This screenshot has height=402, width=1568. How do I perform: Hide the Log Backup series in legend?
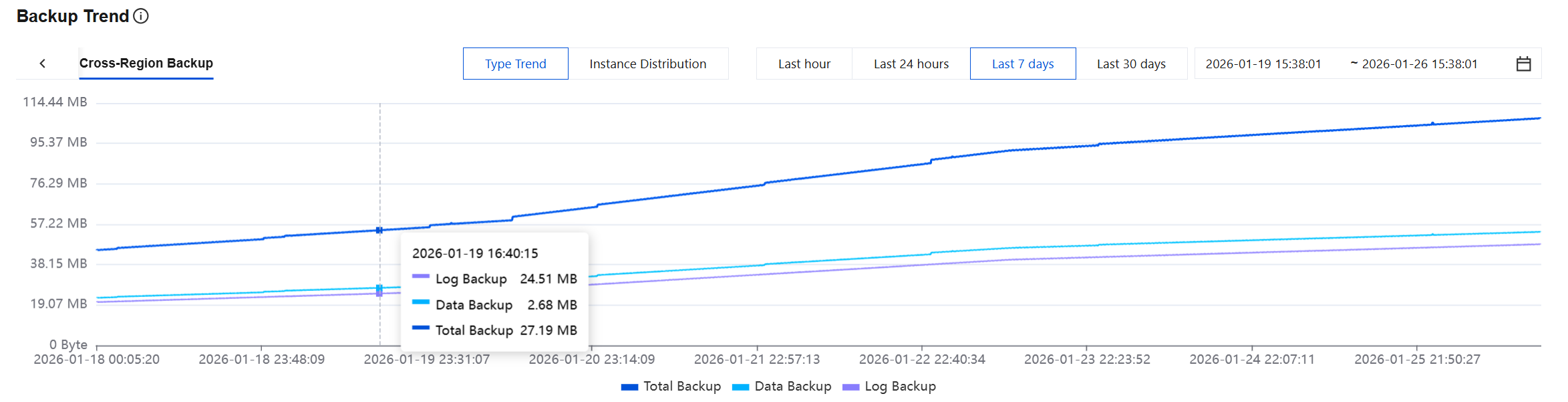point(900,387)
